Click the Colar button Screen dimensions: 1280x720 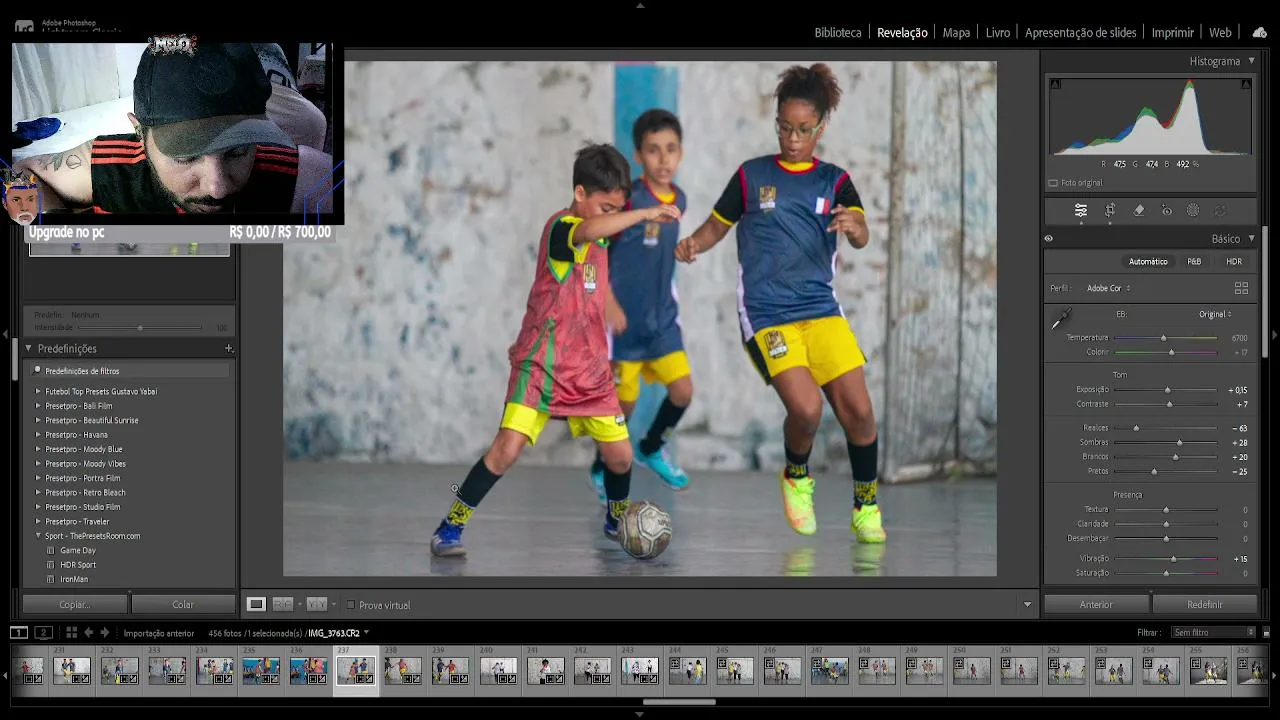pyautogui.click(x=183, y=604)
